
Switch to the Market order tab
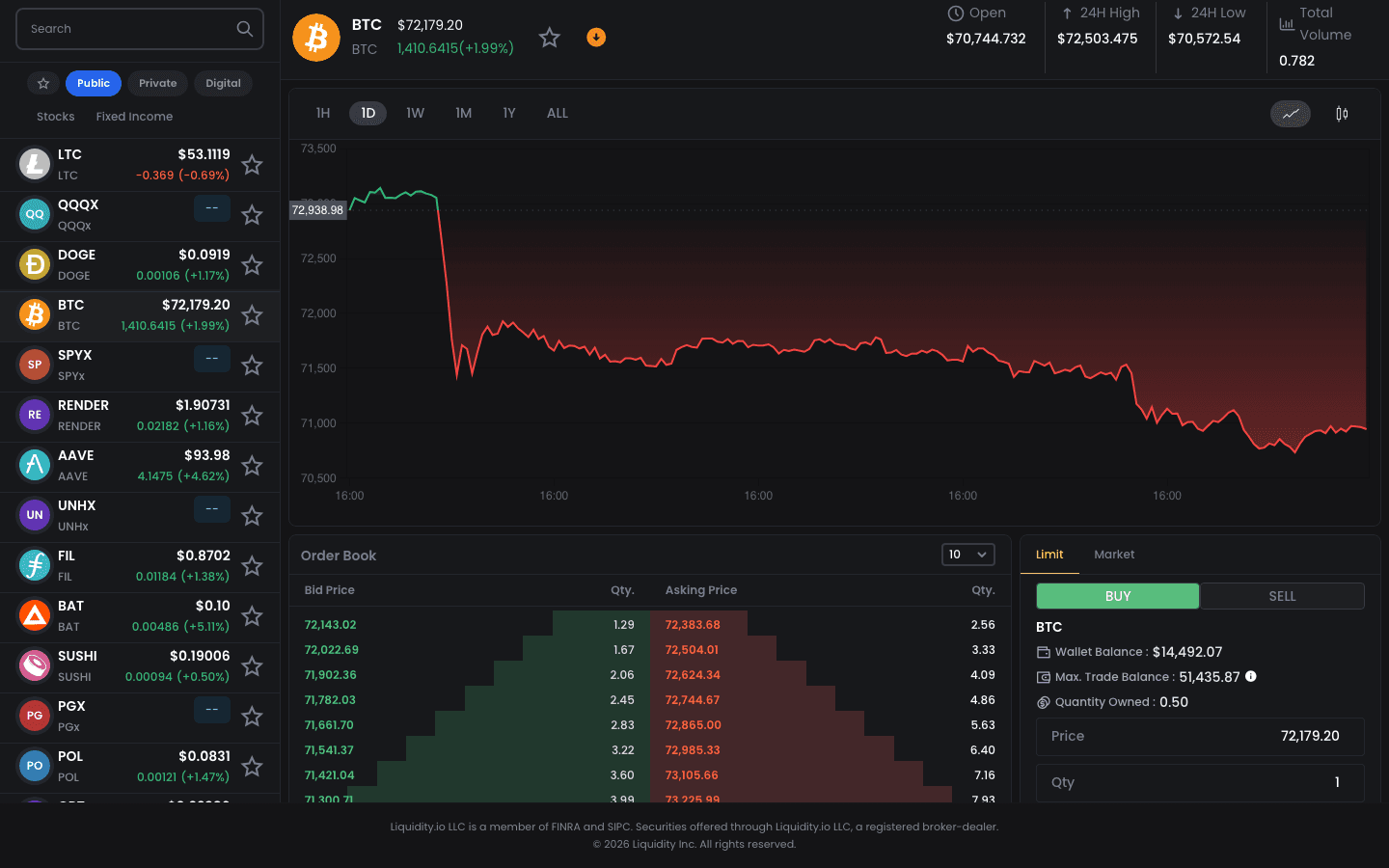tap(1114, 555)
